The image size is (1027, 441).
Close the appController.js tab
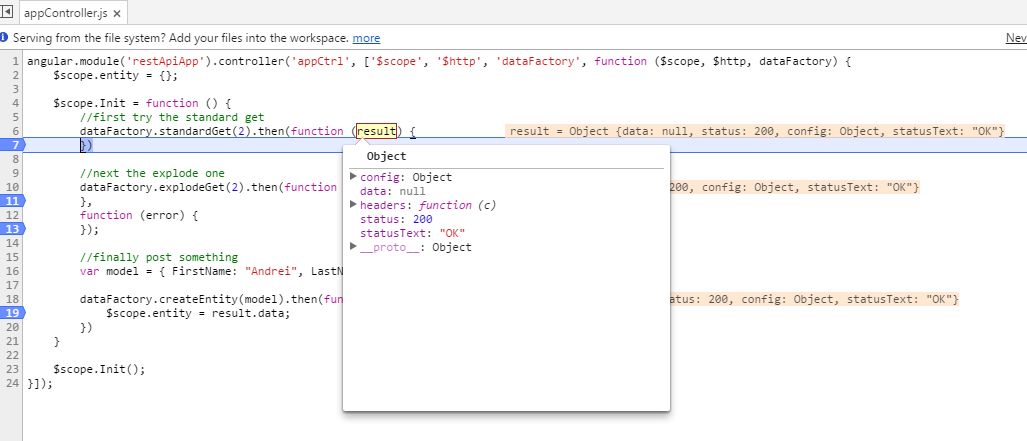[x=117, y=15]
